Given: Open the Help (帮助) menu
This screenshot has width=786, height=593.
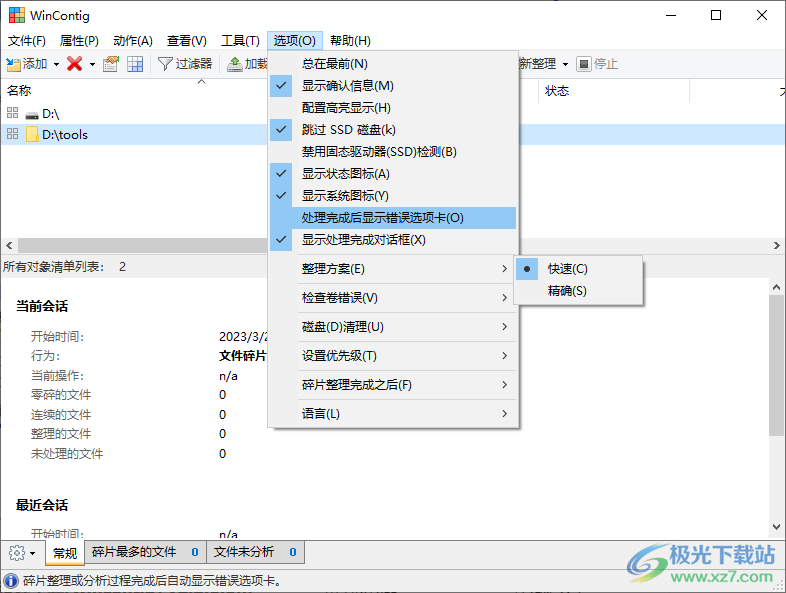Looking at the screenshot, I should pyautogui.click(x=350, y=41).
